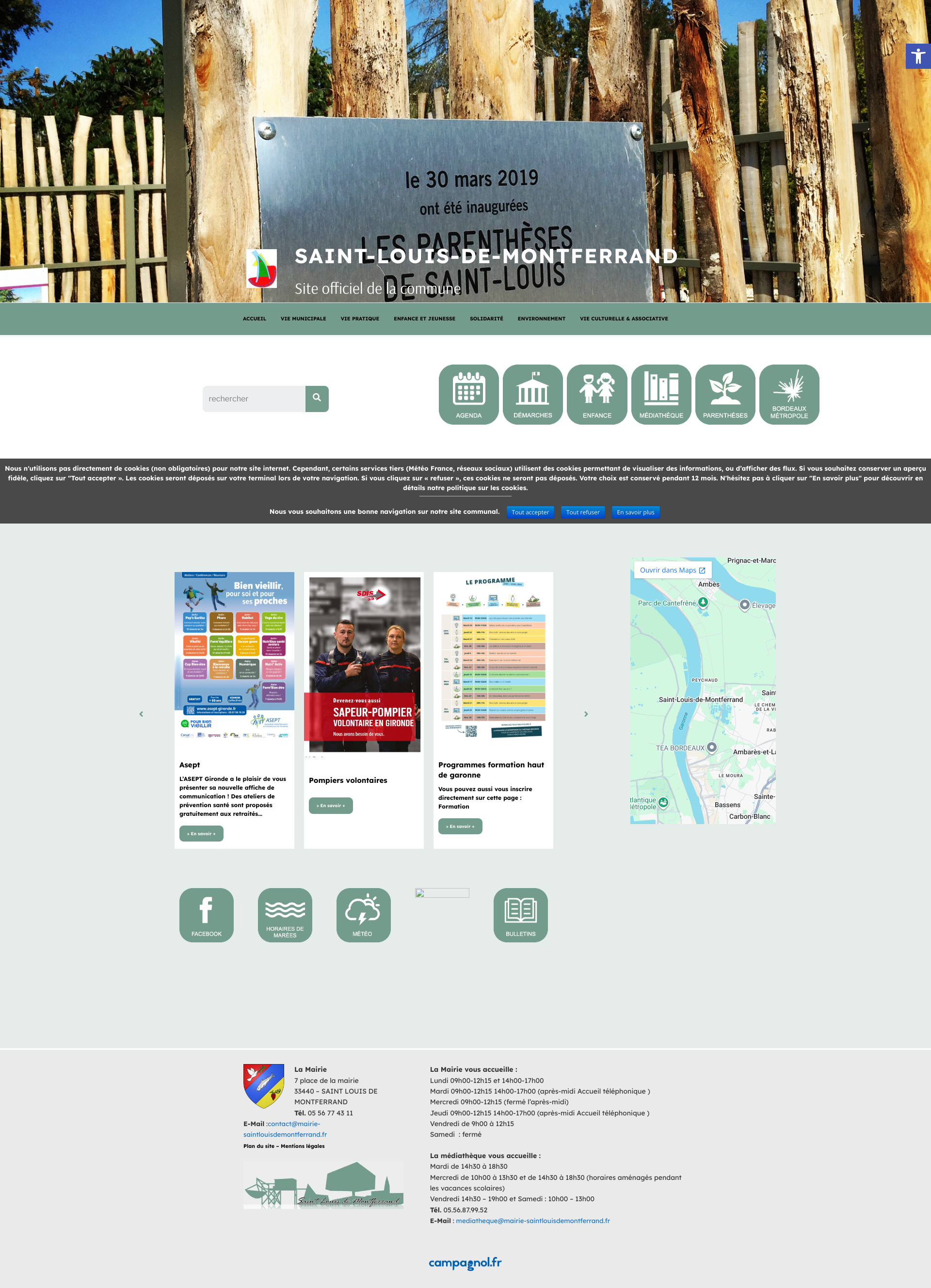Click the search magnifier button

click(x=317, y=398)
